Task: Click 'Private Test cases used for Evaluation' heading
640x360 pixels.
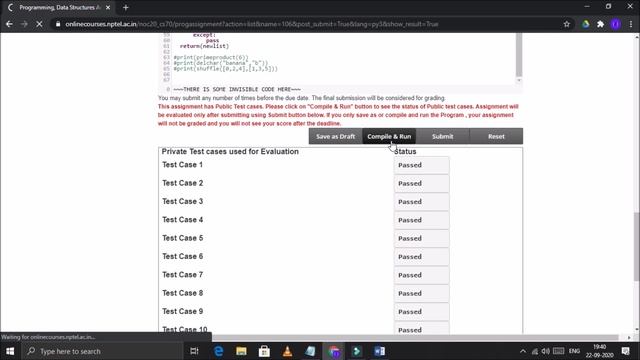Action: [230, 152]
